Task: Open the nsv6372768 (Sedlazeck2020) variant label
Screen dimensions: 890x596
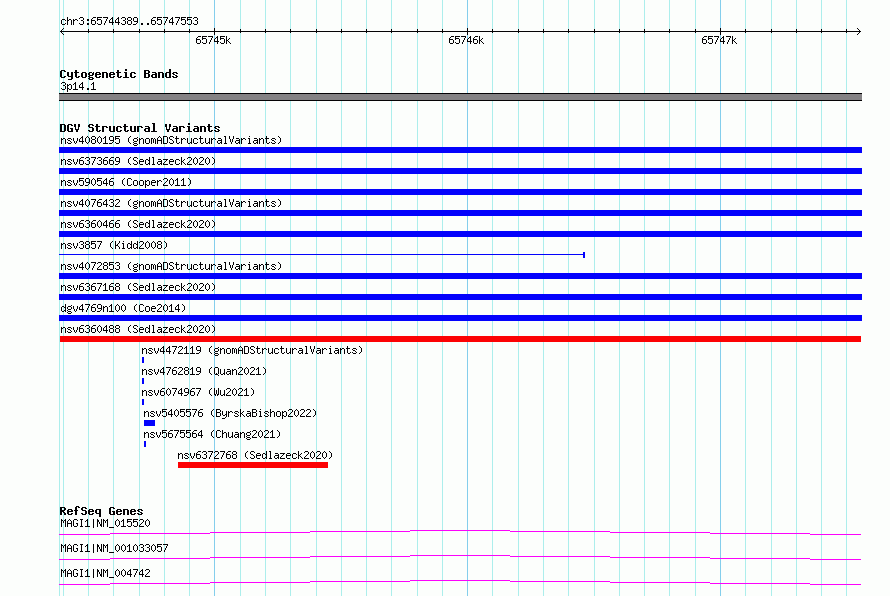Action: (x=255, y=455)
